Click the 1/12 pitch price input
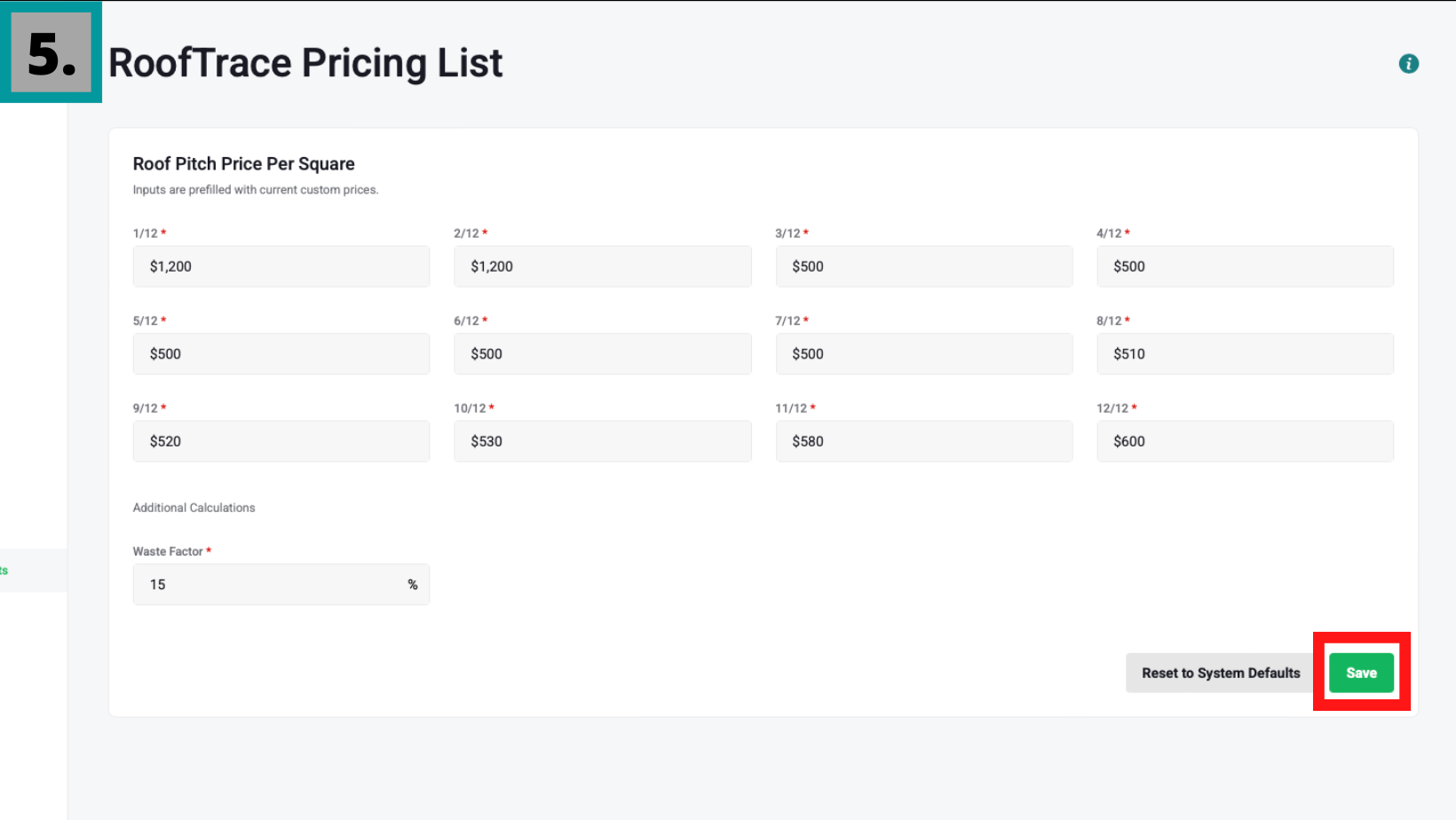This screenshot has width=1456, height=820. [x=281, y=266]
